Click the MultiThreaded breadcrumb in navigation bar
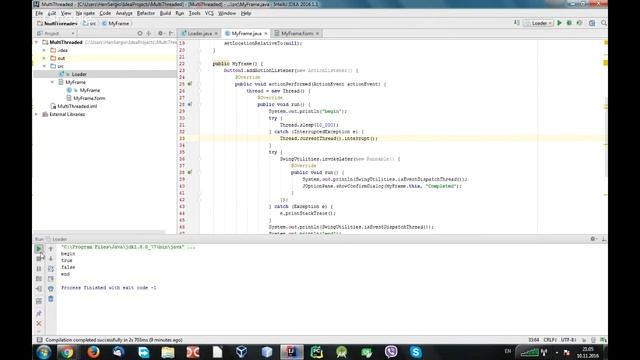 [58, 24]
